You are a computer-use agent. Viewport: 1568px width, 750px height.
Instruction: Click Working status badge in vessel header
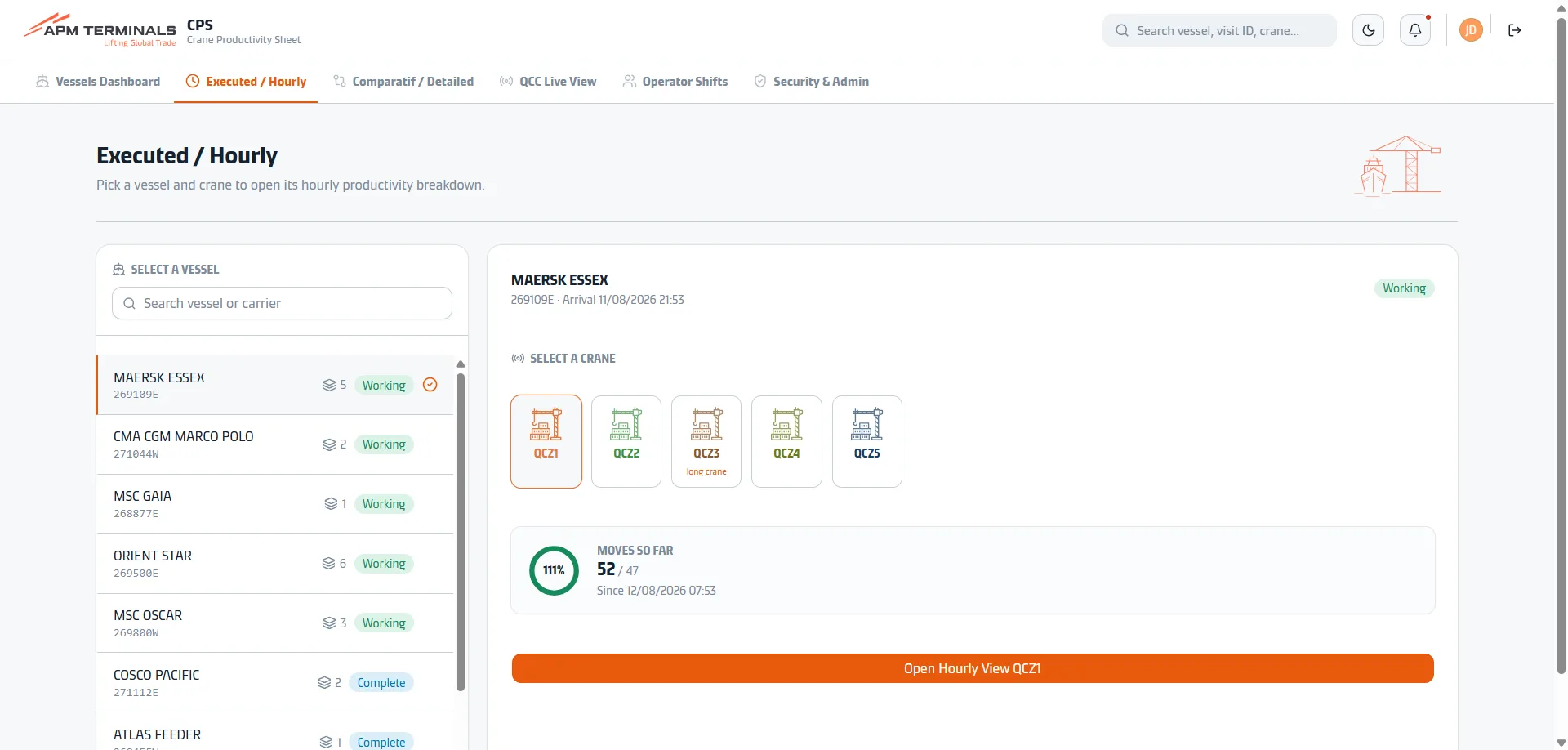click(x=1404, y=288)
